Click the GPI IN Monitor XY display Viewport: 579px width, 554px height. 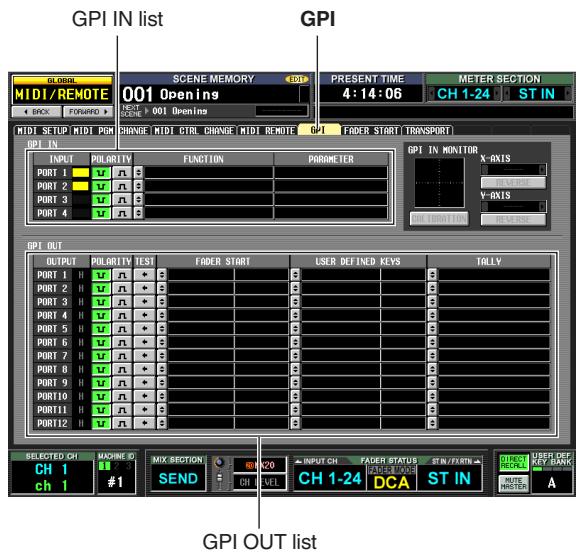click(x=439, y=183)
